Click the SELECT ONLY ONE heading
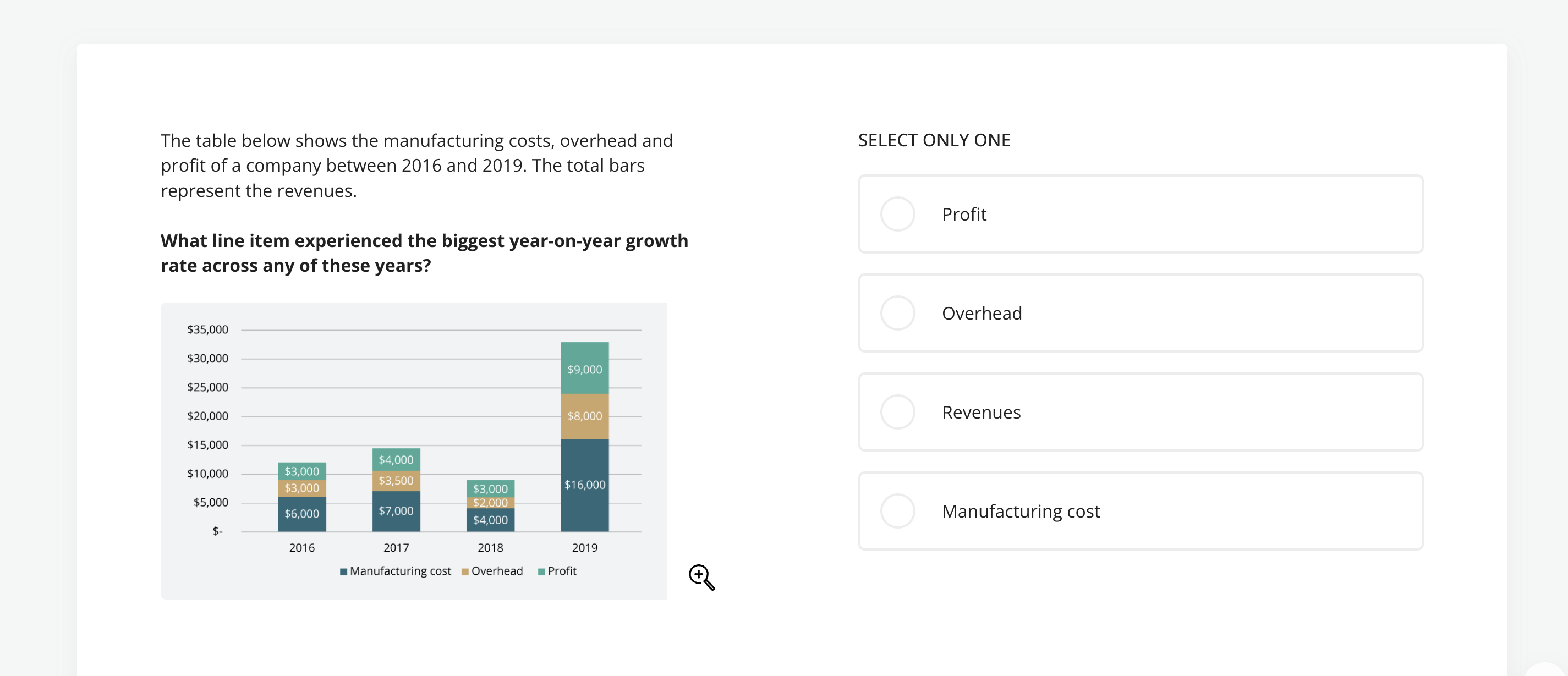 (934, 141)
